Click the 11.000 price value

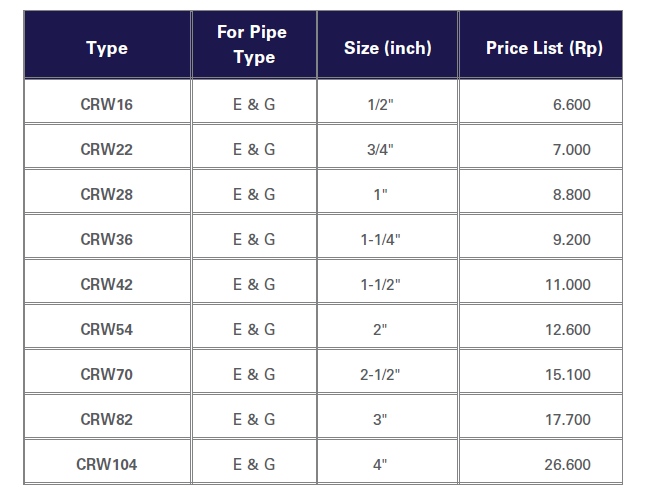coord(568,284)
